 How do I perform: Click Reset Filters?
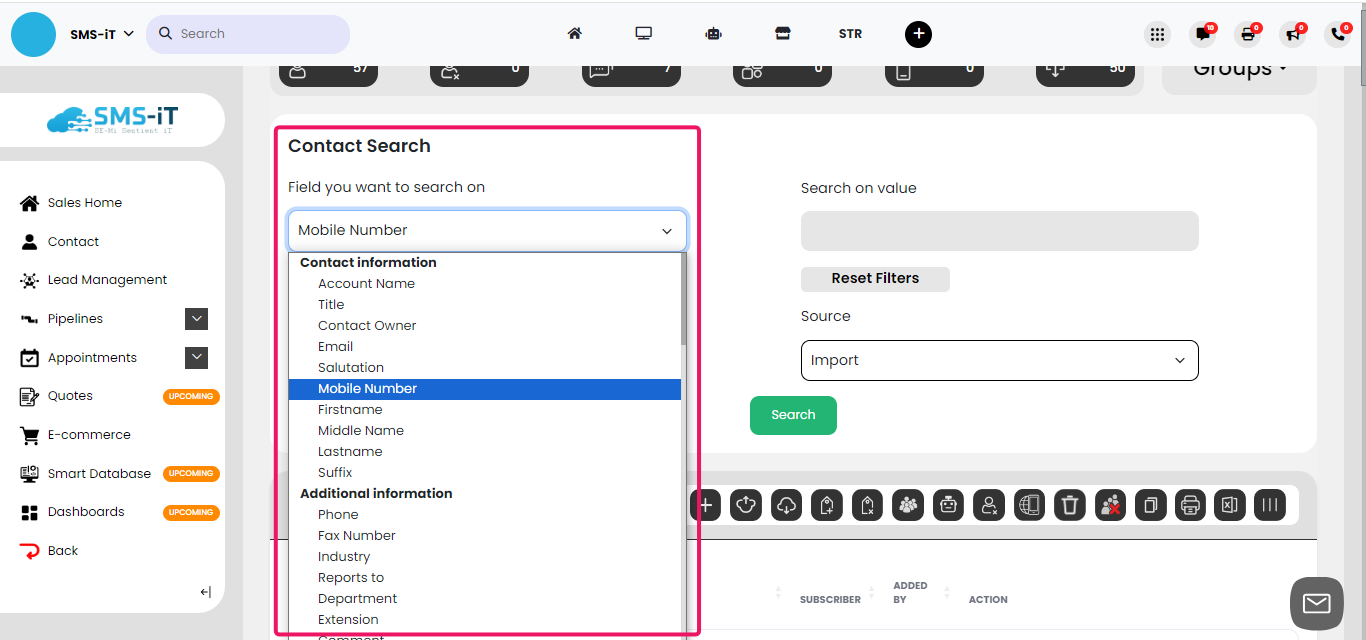pyautogui.click(x=874, y=279)
